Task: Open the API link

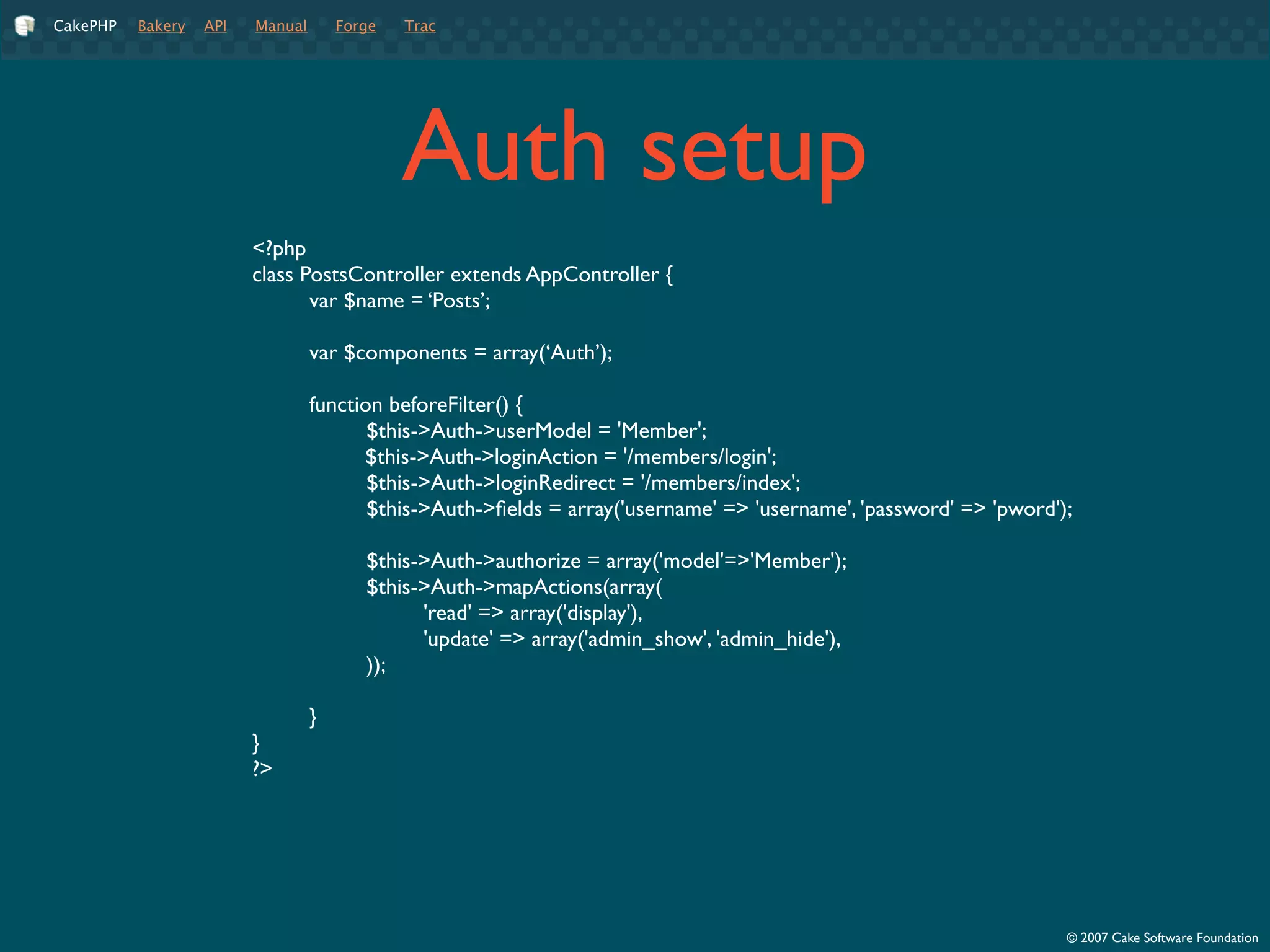Action: pyautogui.click(x=215, y=26)
